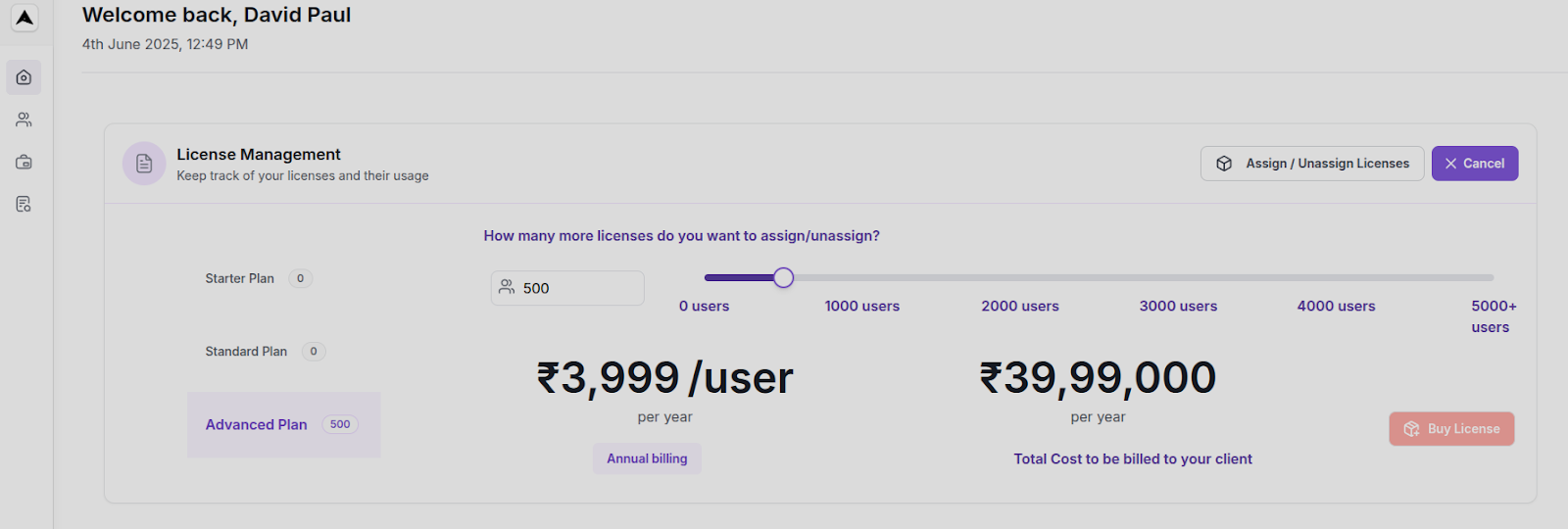Viewport: 1568px width, 529px height.
Task: Select the Advanced Plan tab
Action: (257, 424)
